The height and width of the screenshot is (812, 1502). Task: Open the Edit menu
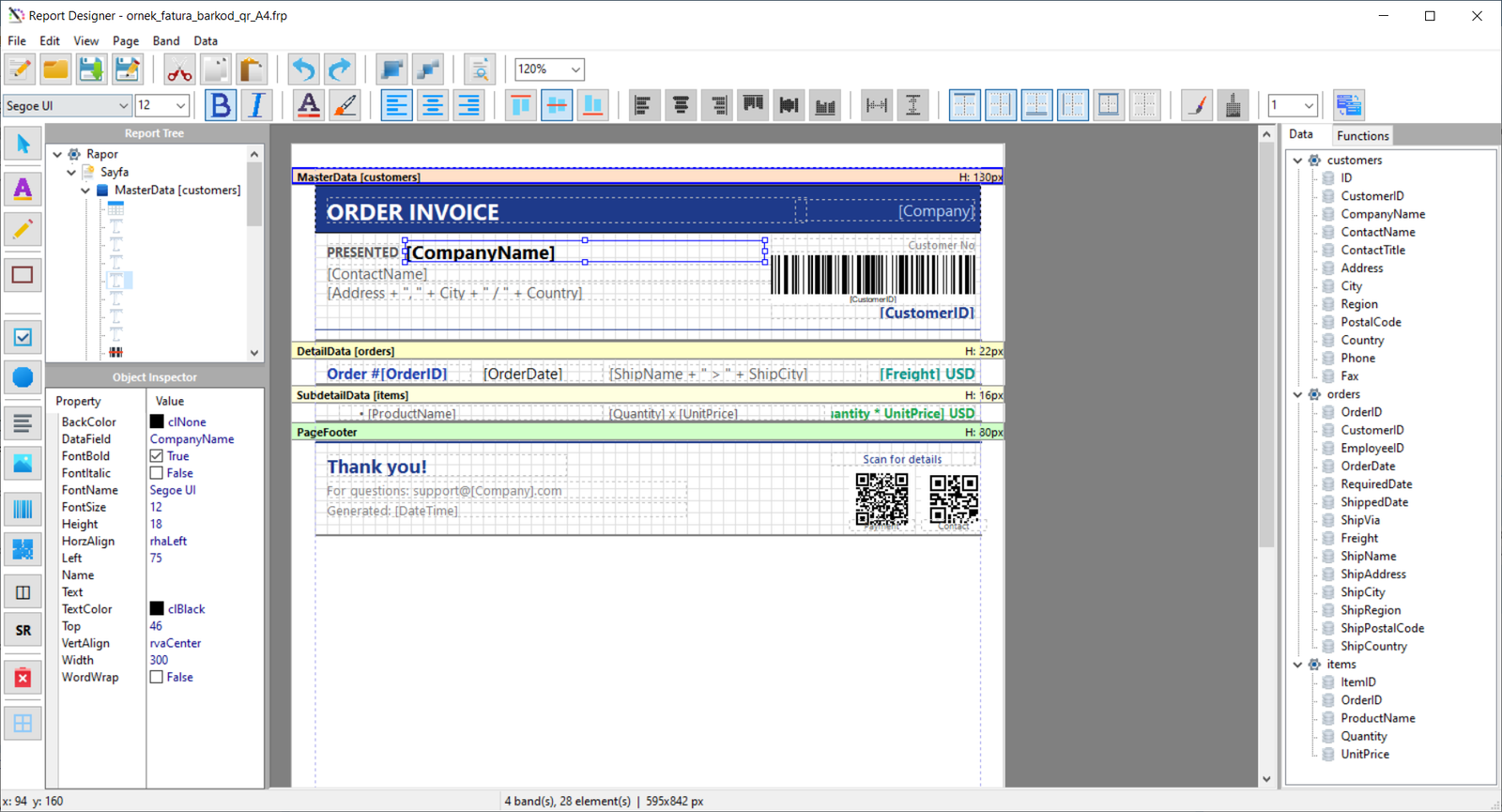50,41
